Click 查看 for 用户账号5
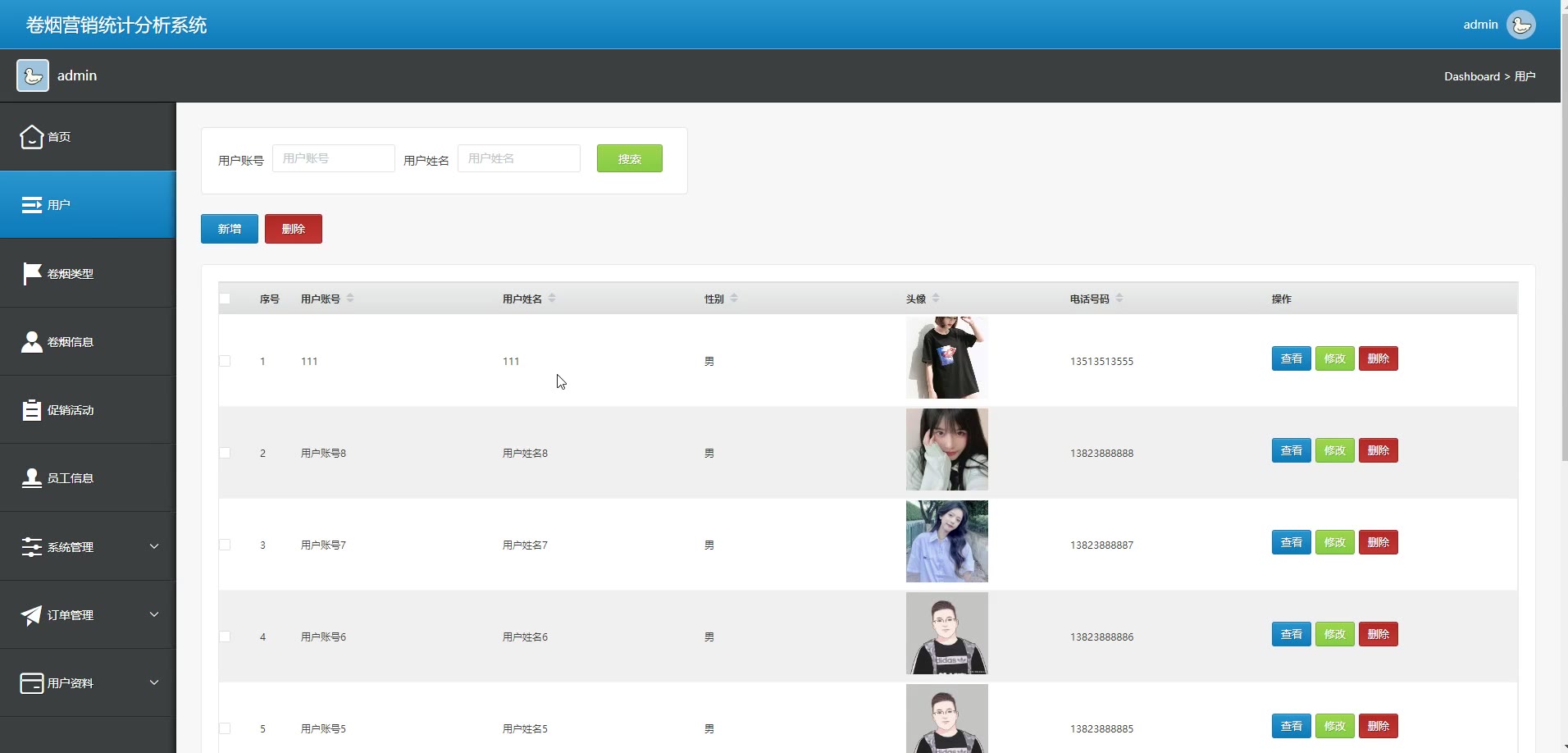This screenshot has width=1568, height=753. point(1292,726)
